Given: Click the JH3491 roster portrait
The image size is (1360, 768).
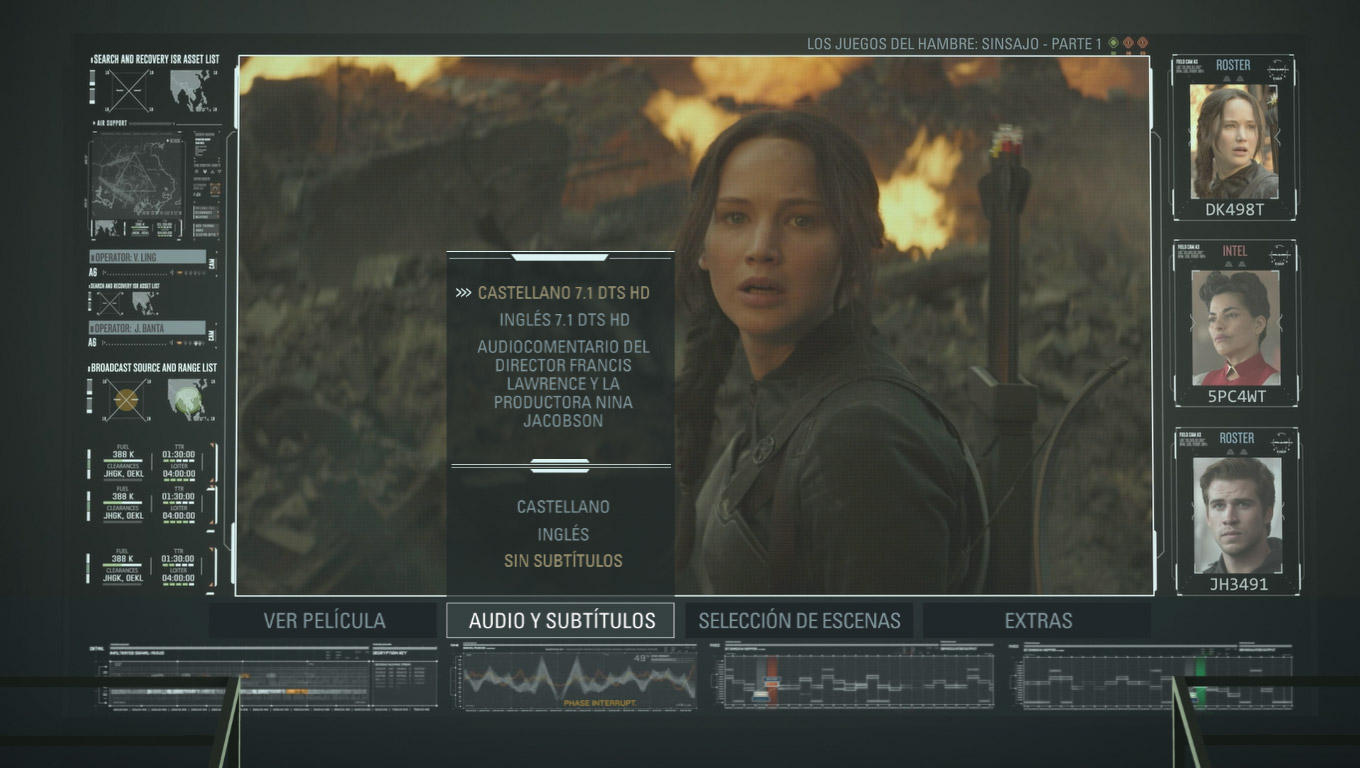Looking at the screenshot, I should point(1237,514).
